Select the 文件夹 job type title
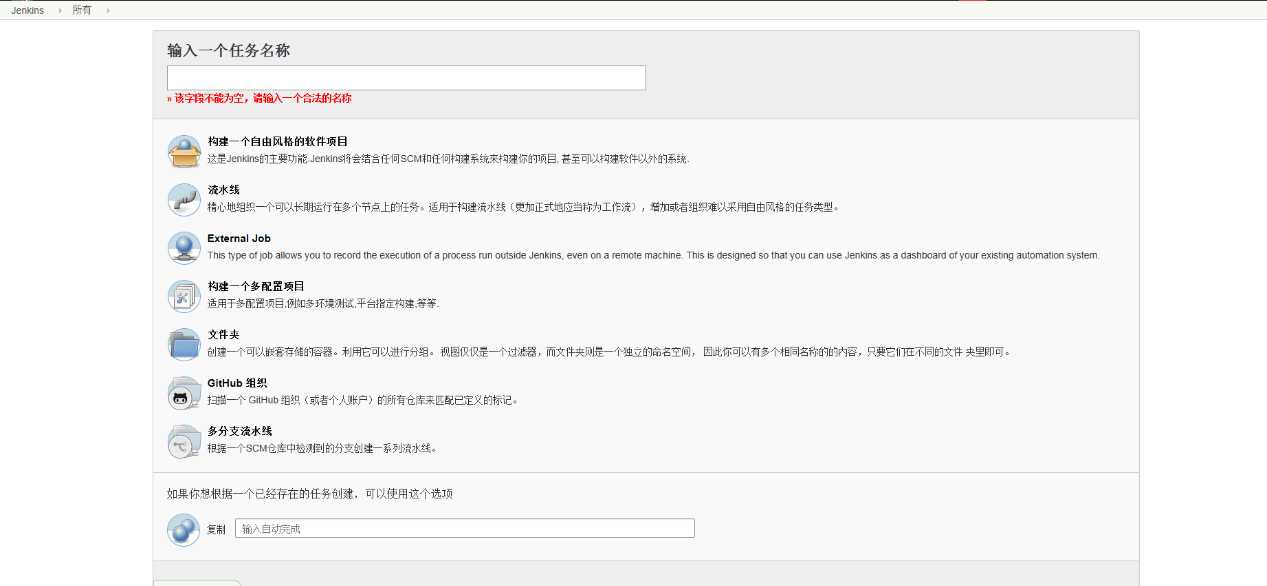This screenshot has width=1267, height=586. 224,335
